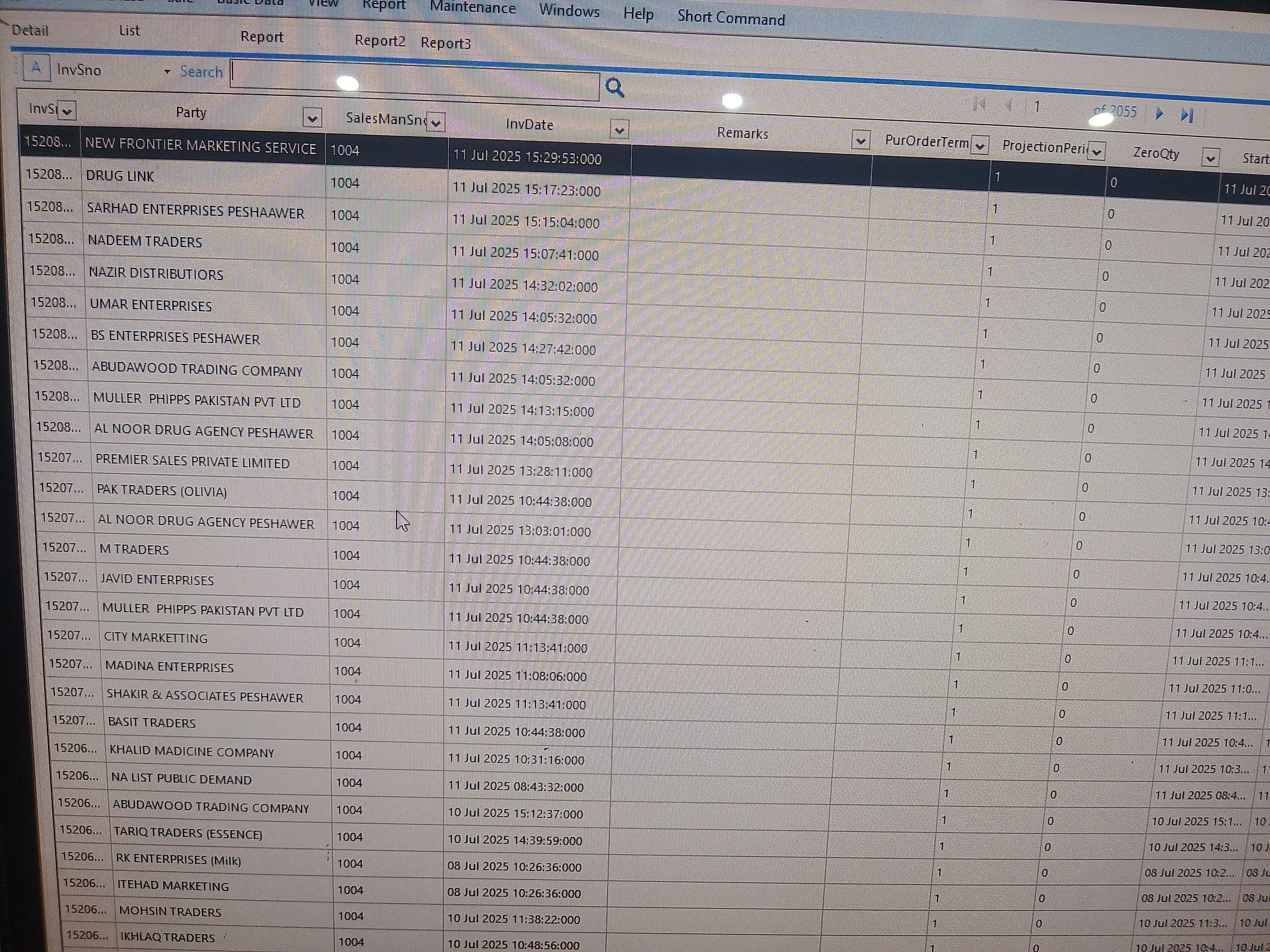Open ZeroQty column filter dropdown
Viewport: 1270px width, 952px height.
click(1210, 158)
